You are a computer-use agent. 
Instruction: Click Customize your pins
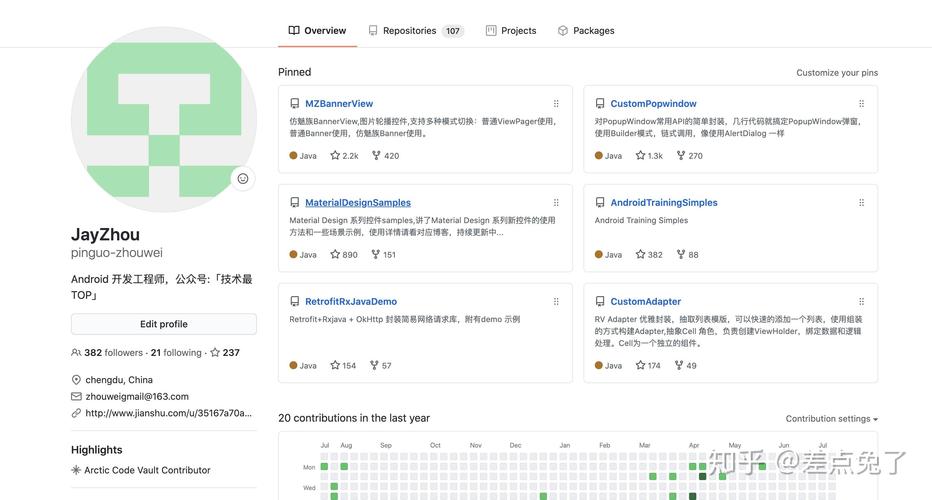[x=837, y=73]
